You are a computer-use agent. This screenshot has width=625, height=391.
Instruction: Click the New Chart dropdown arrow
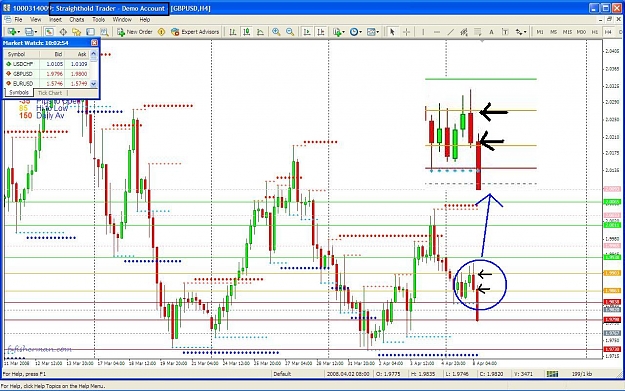(x=18, y=32)
